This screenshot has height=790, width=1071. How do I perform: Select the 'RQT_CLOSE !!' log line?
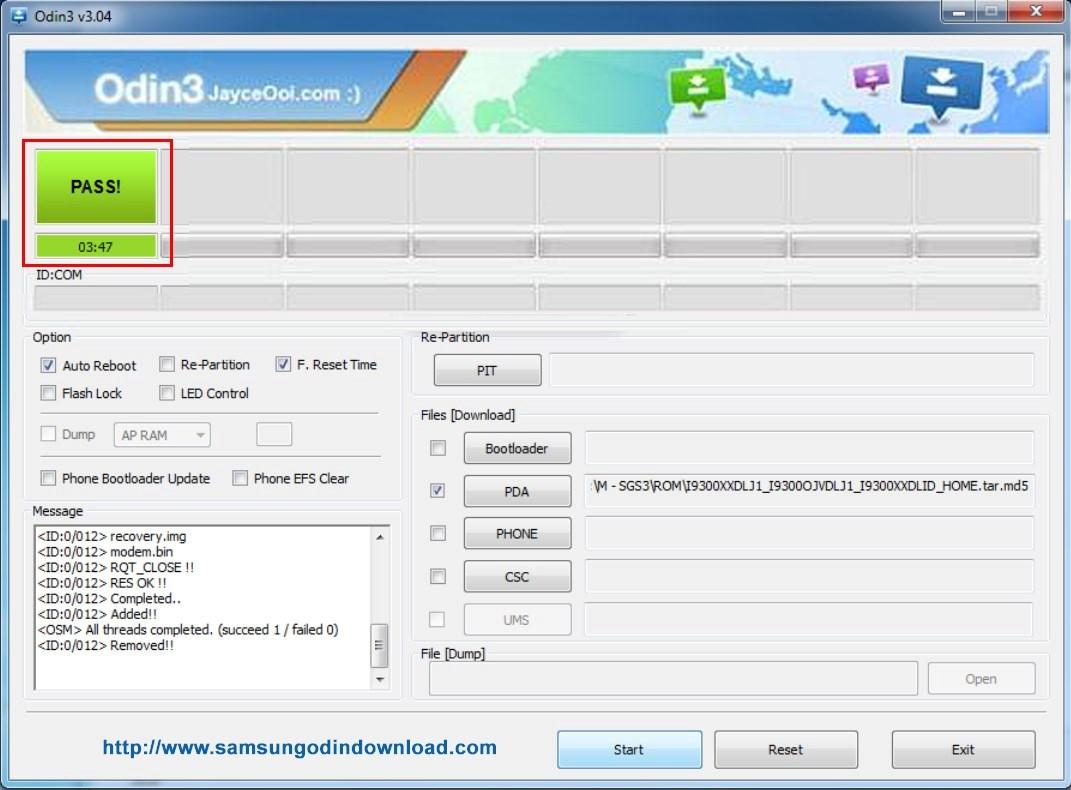(x=116, y=567)
